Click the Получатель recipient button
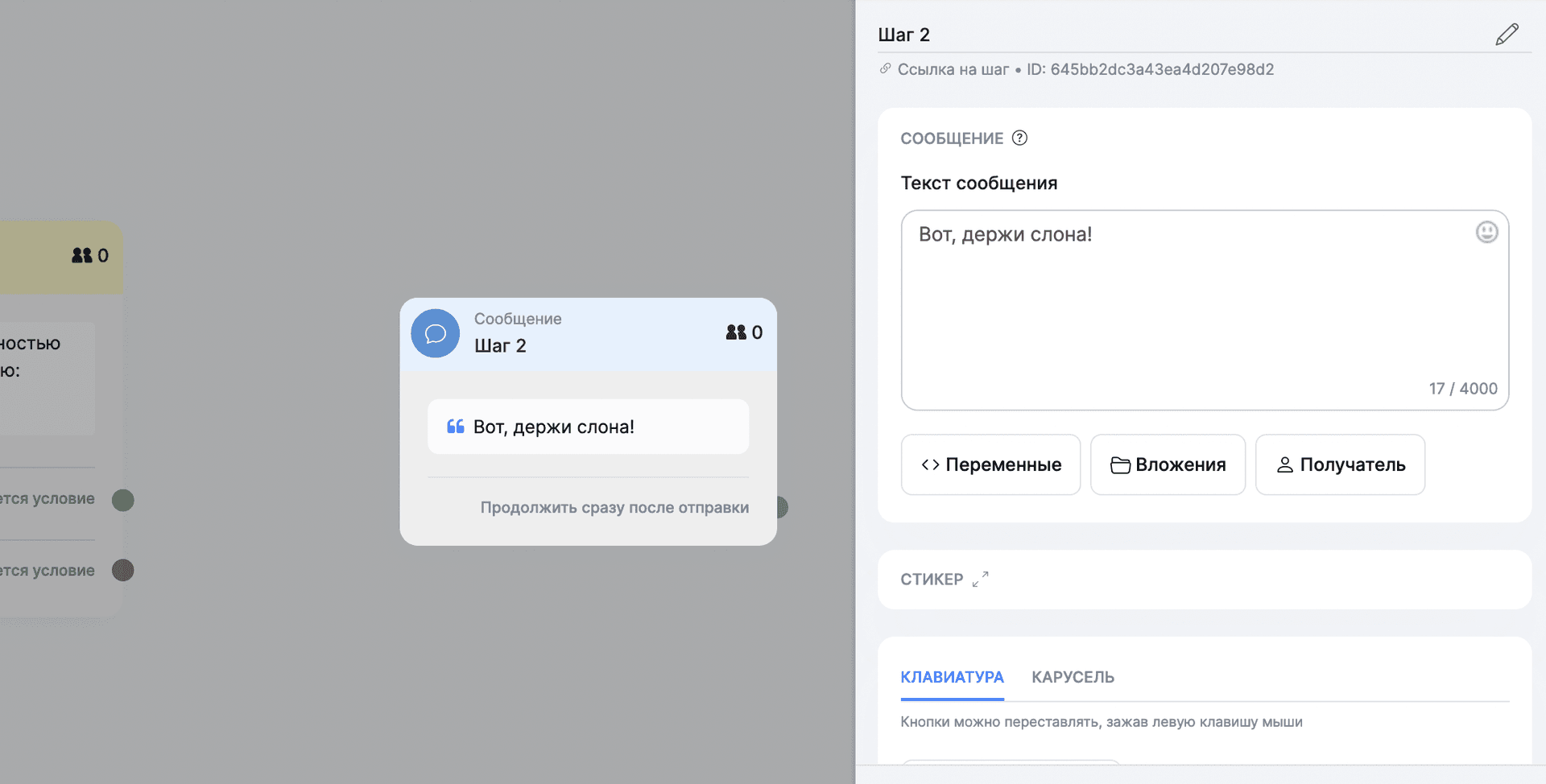The width and height of the screenshot is (1546, 784). tap(1340, 464)
